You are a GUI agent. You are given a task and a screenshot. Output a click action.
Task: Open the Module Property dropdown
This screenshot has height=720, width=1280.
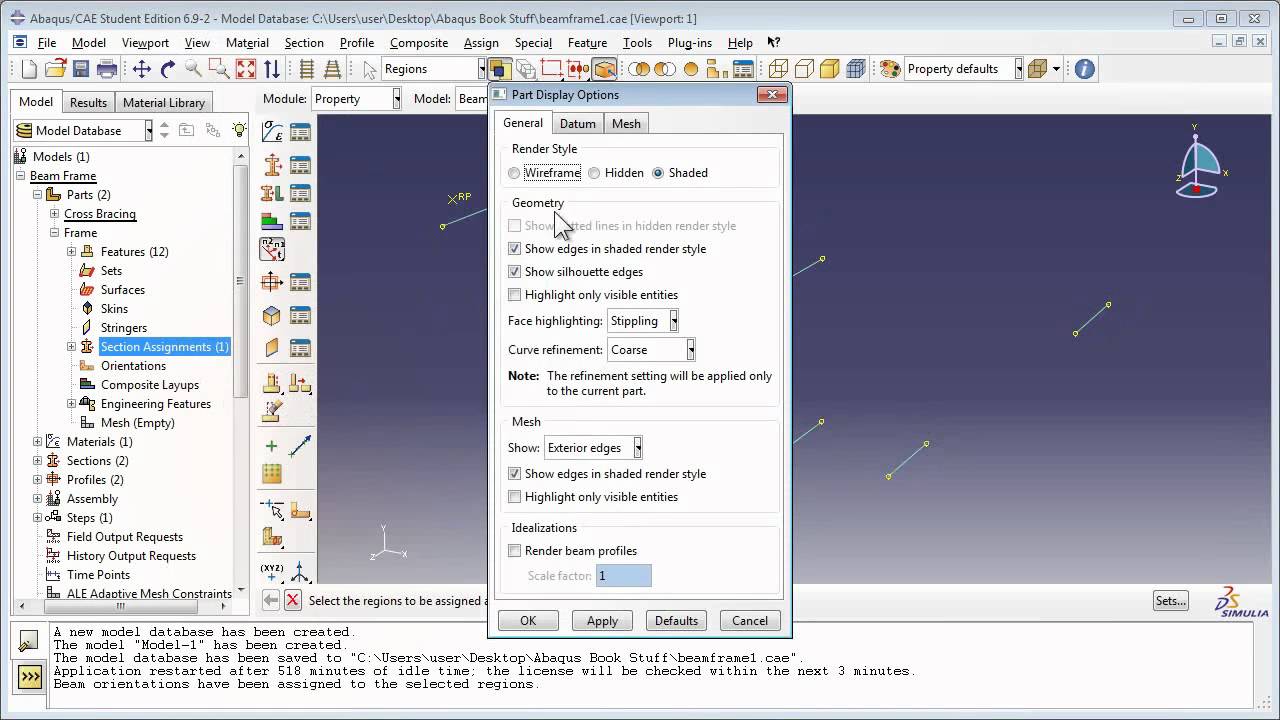(x=356, y=99)
